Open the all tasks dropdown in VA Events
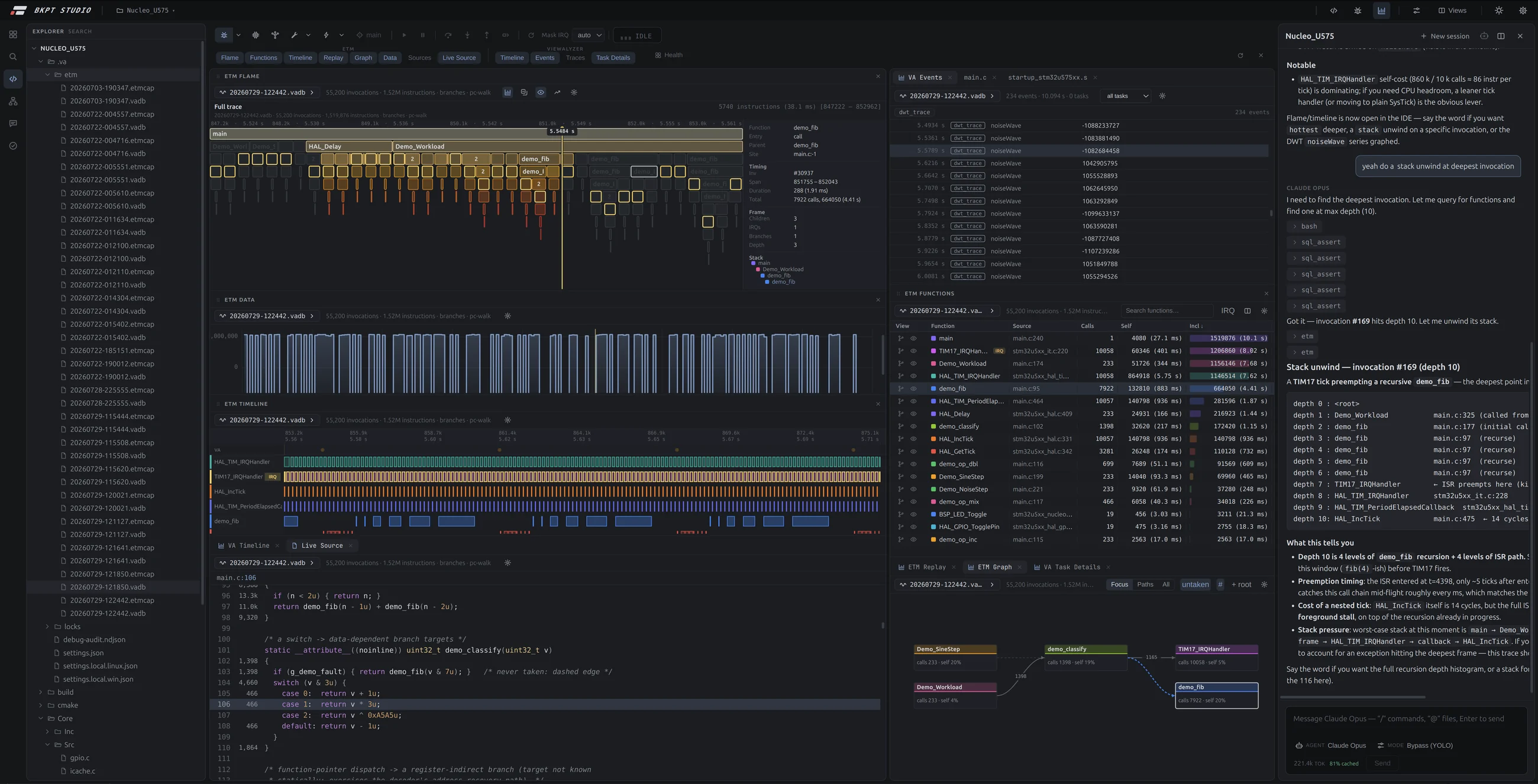This screenshot has width=1538, height=784. point(1126,96)
